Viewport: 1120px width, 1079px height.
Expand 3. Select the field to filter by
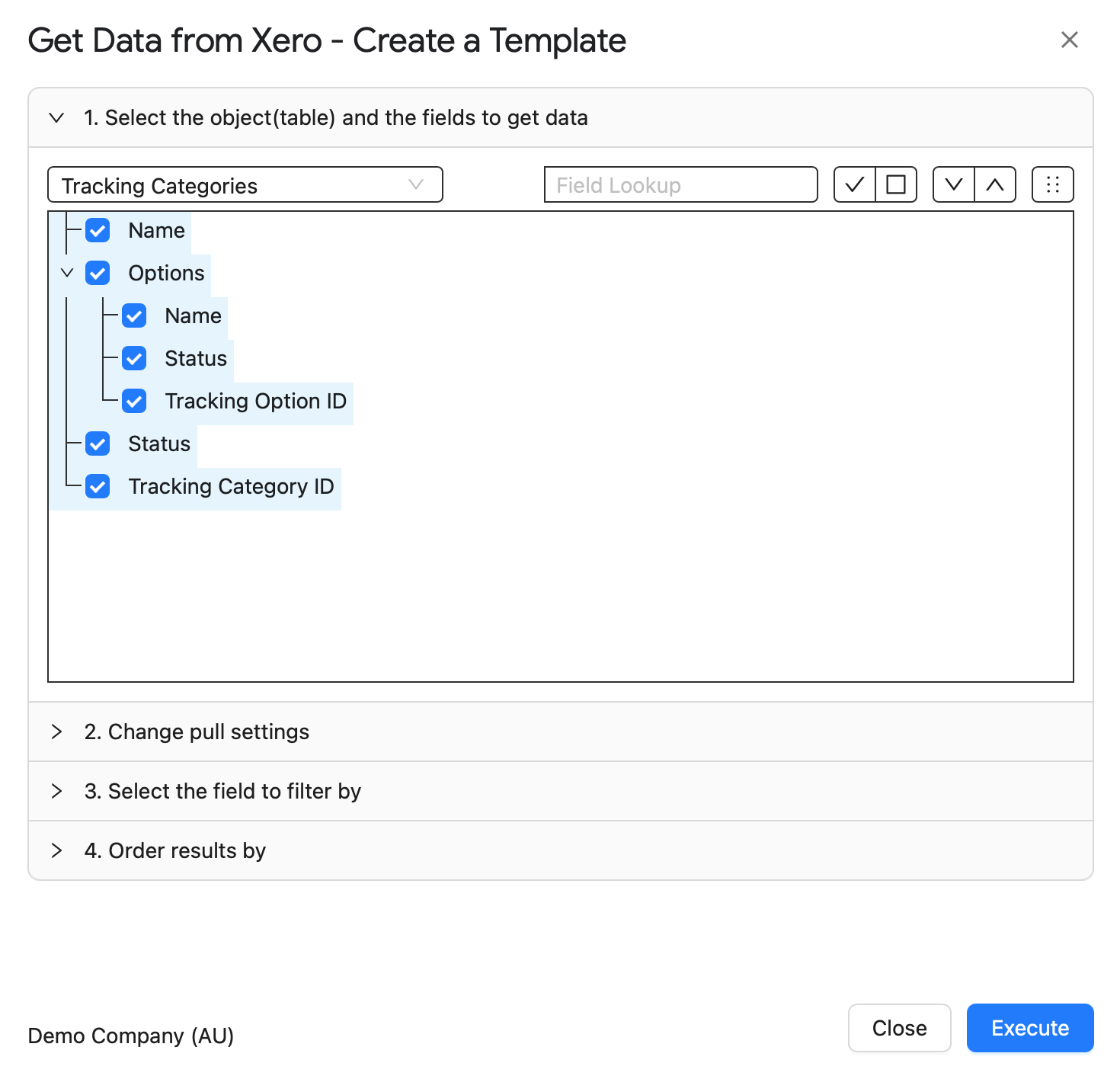(561, 791)
